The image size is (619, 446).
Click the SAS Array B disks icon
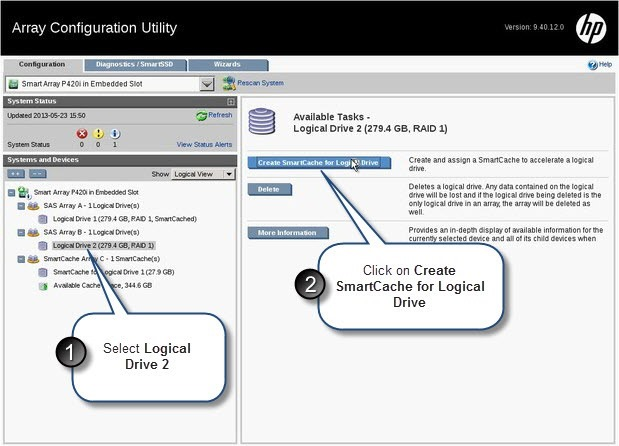[33, 232]
